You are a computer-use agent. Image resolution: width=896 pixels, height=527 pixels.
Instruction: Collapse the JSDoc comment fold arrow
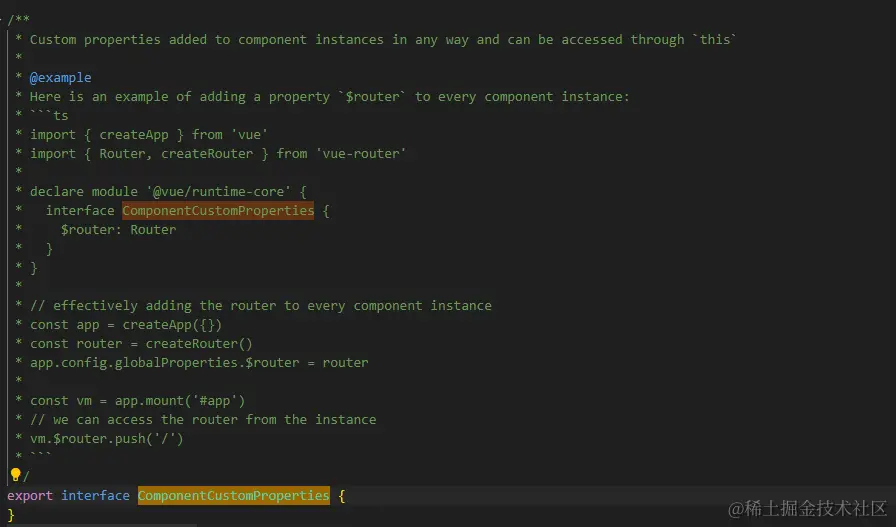click(2, 20)
